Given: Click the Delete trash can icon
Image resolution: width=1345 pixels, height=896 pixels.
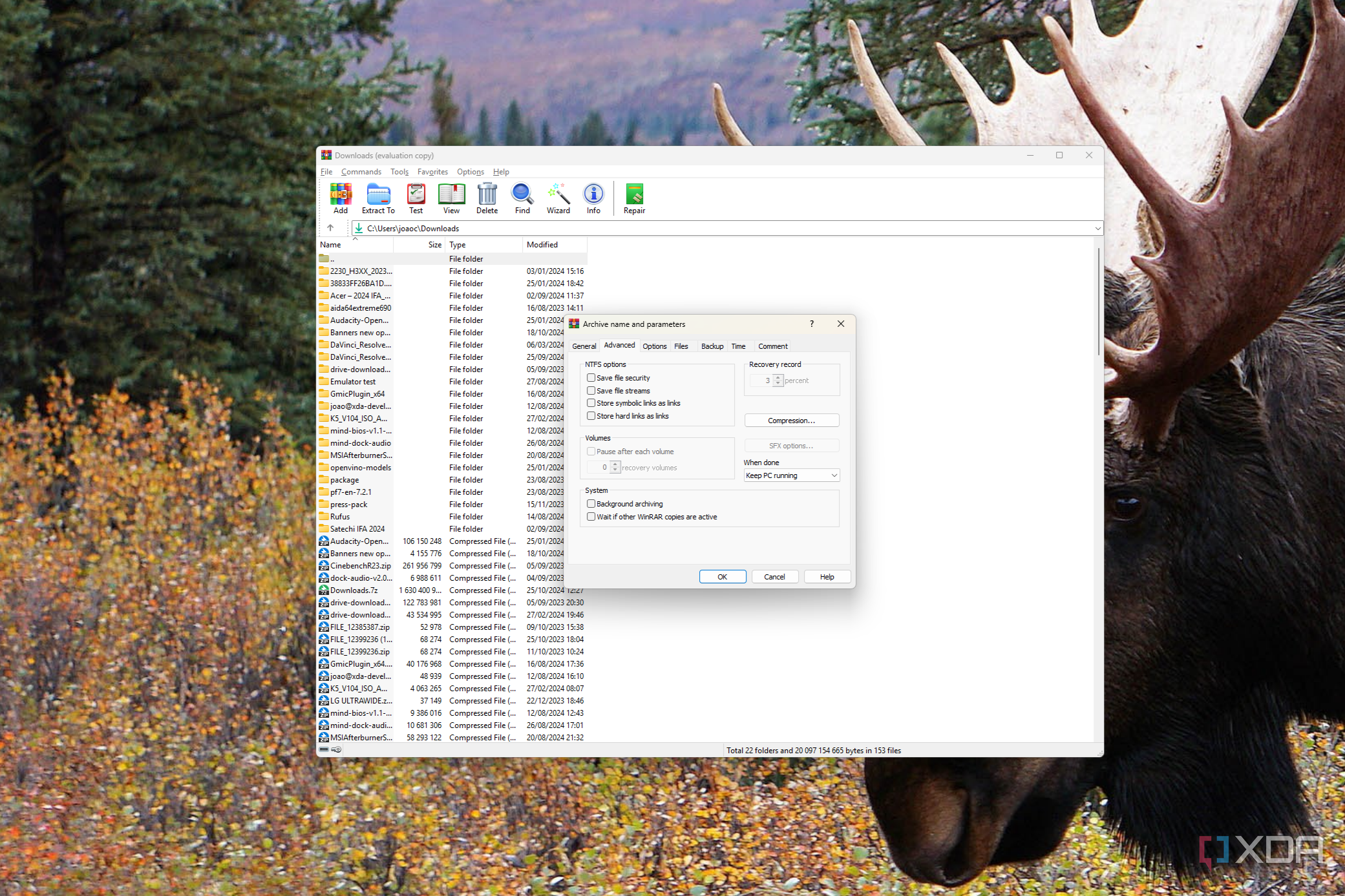Looking at the screenshot, I should (487, 198).
